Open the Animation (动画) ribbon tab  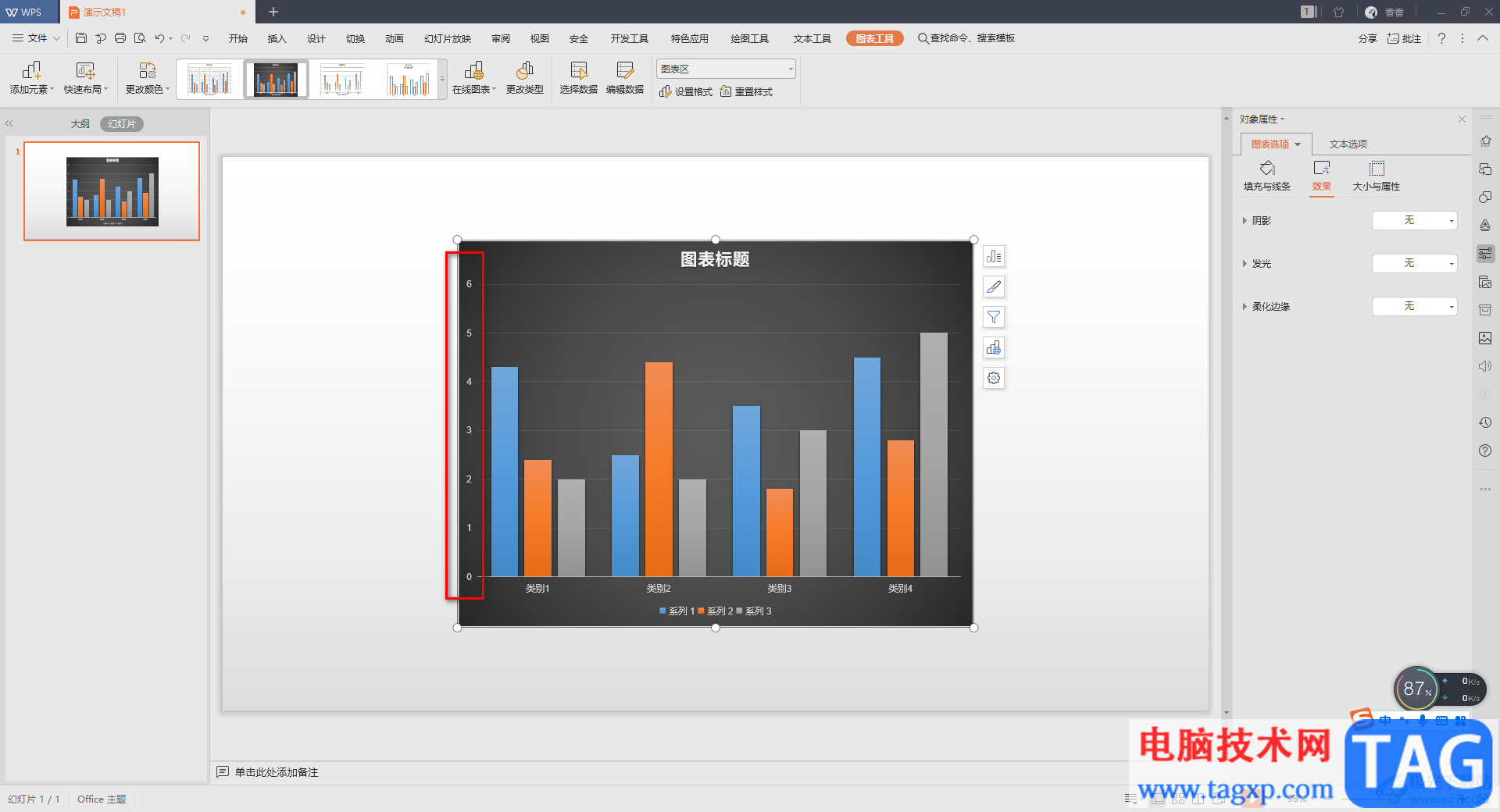(395, 38)
